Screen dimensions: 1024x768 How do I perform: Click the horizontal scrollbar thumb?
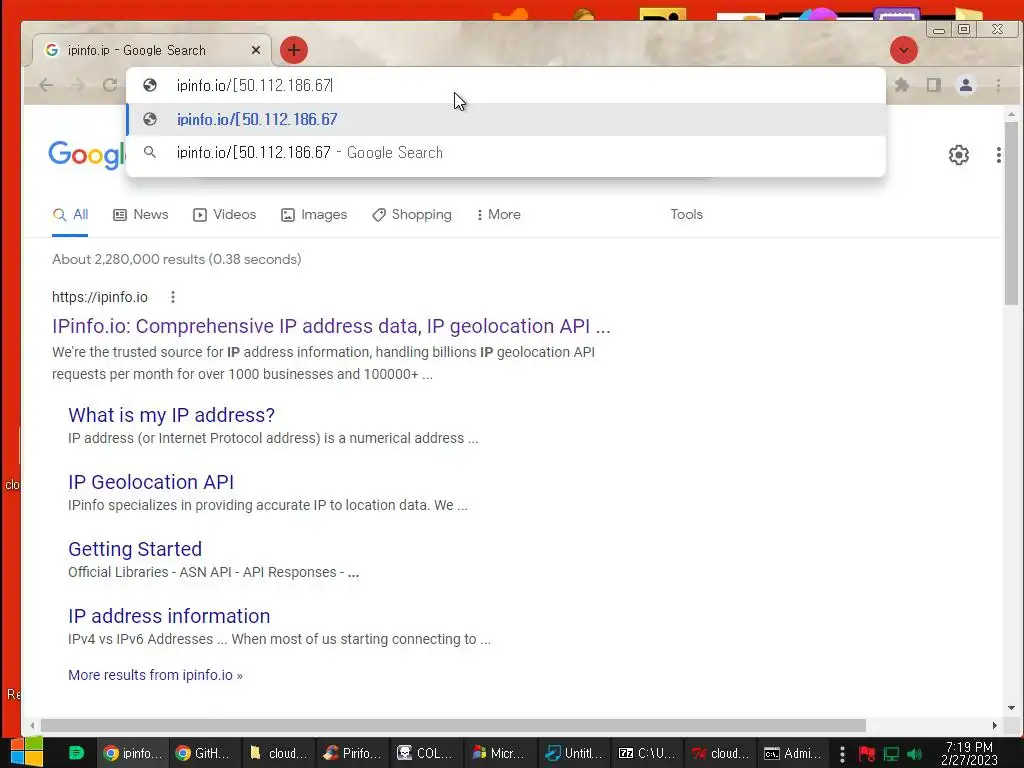point(453,726)
